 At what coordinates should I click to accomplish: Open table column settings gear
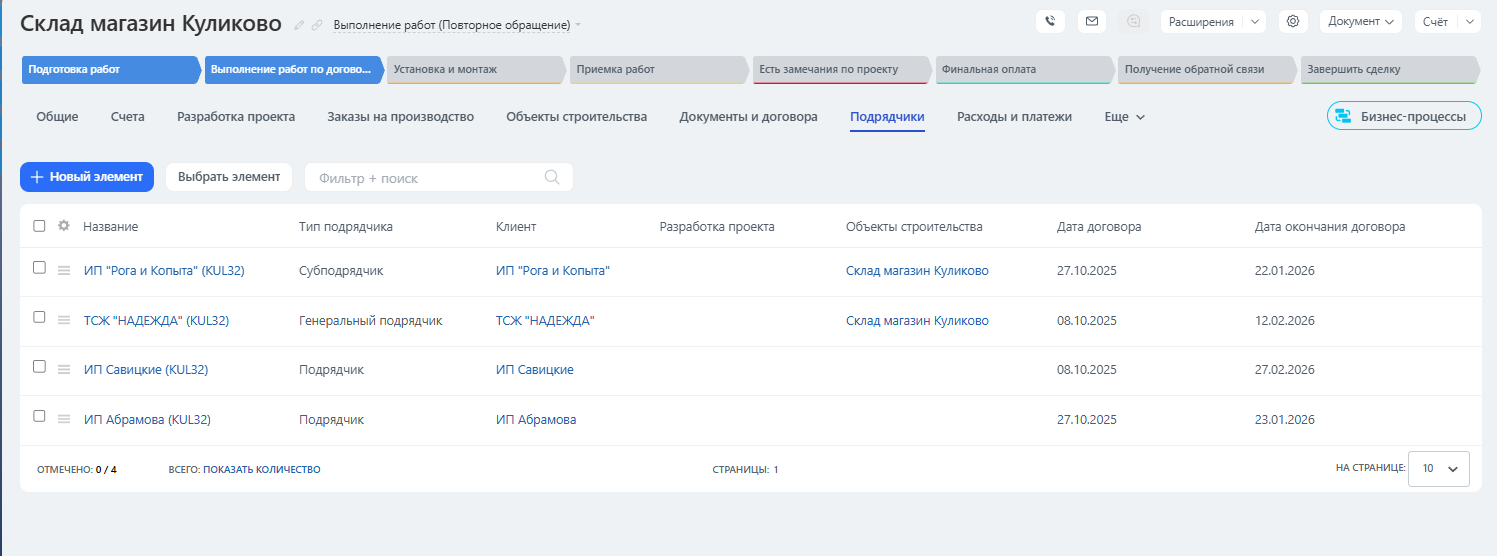click(x=64, y=226)
